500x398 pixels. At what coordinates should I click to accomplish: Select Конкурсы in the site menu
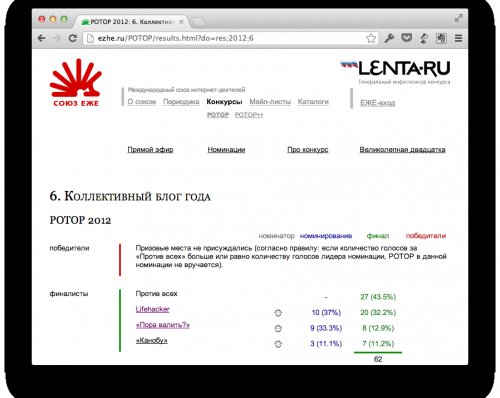(224, 102)
